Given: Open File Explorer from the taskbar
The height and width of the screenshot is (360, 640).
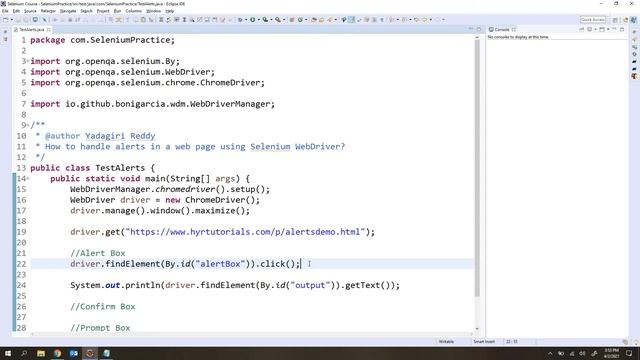Looking at the screenshot, I should coord(41,353).
